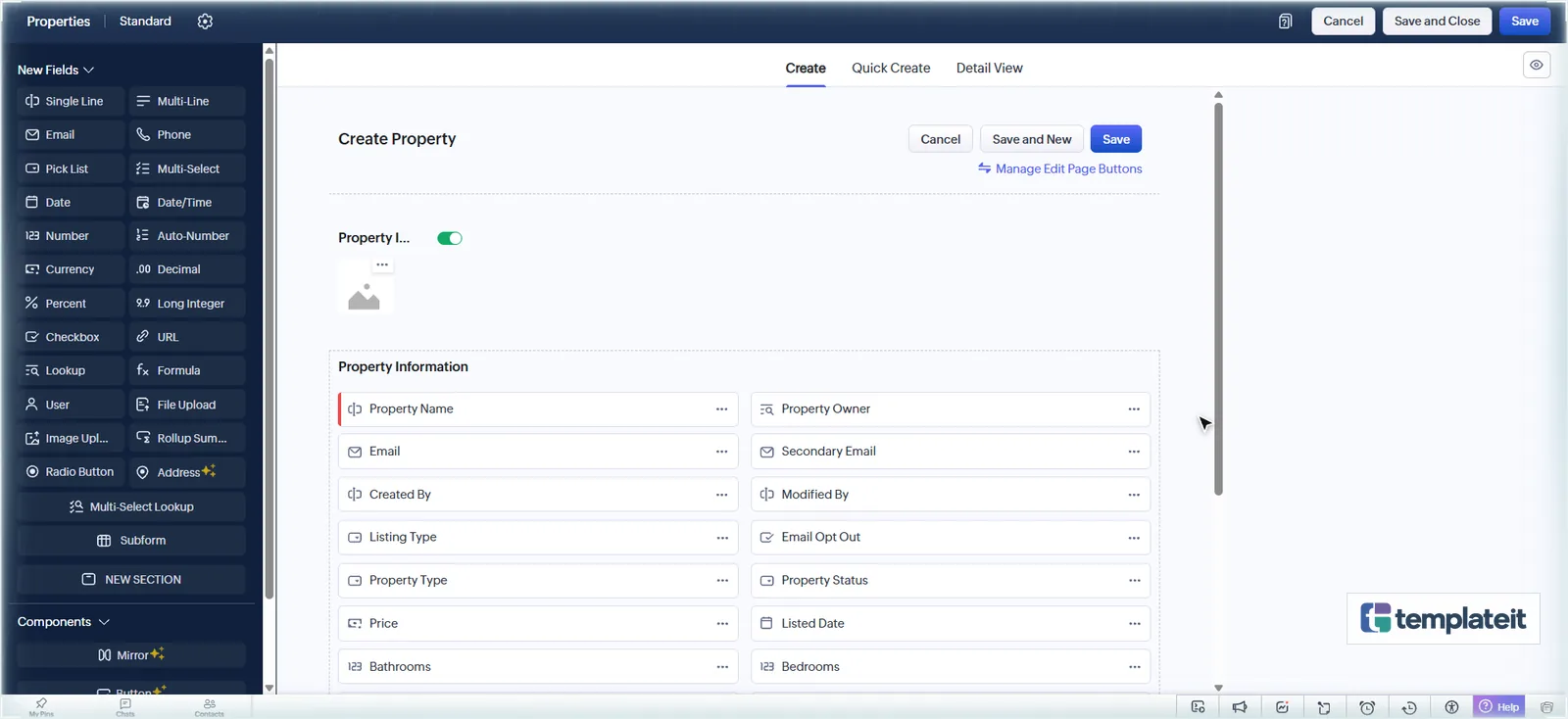Add an Auto-Number field
Screen dimensions: 1568x719
point(187,236)
